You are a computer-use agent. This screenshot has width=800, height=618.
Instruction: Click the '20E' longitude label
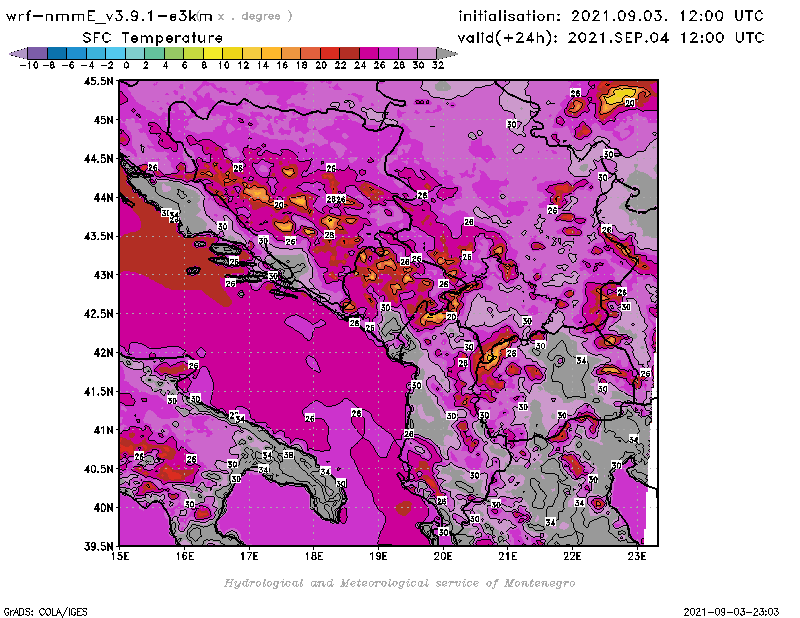coord(443,556)
